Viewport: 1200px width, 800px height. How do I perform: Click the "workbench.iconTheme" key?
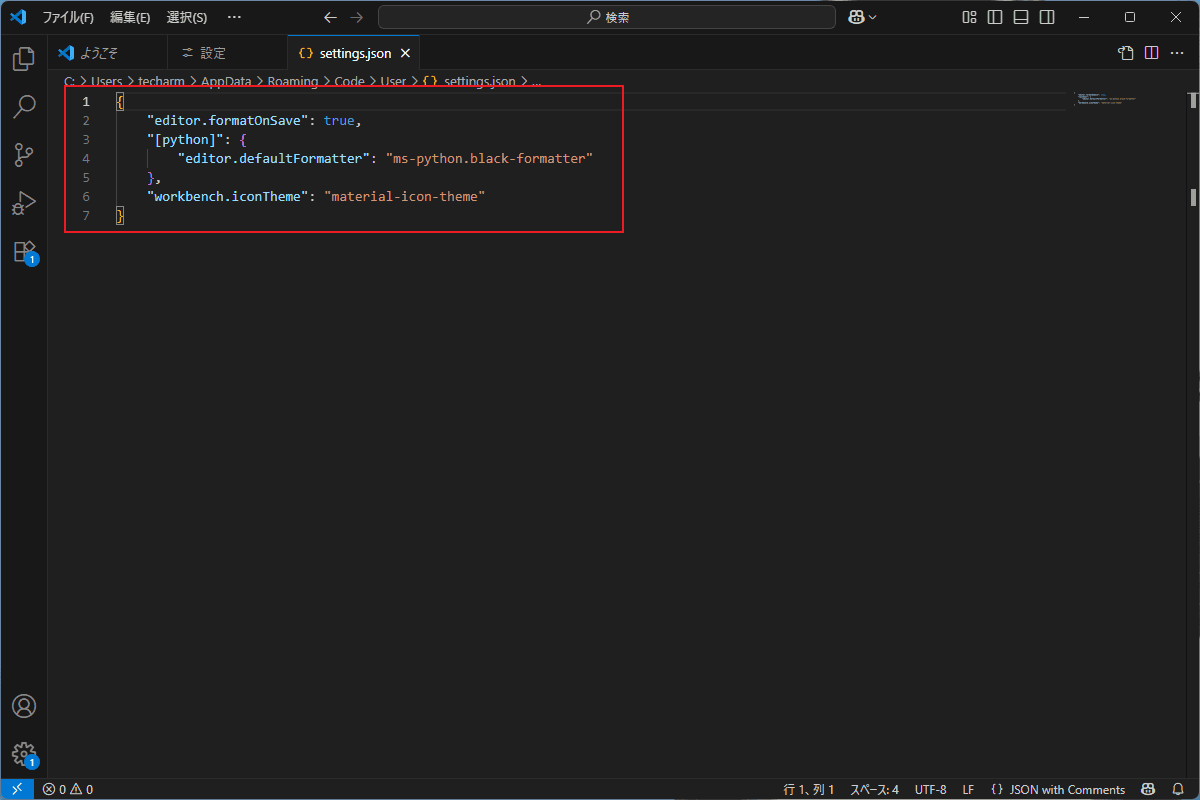(228, 196)
